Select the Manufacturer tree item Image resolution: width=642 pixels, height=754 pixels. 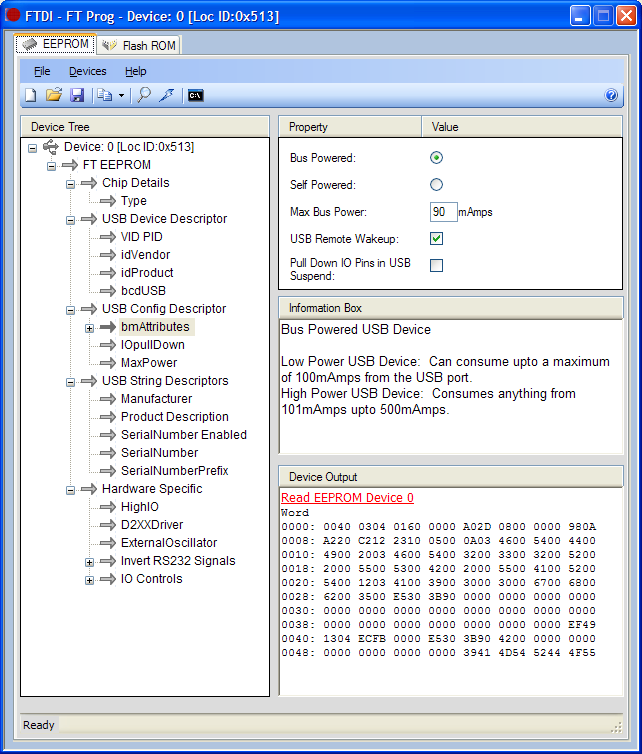coord(156,399)
